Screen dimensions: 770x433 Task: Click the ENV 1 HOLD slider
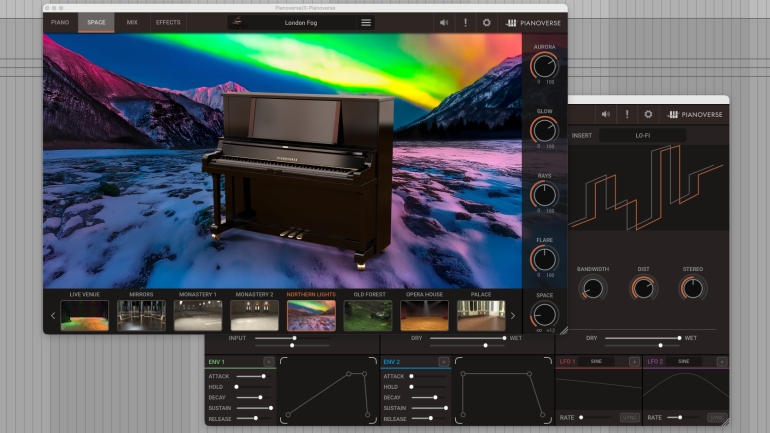tap(254, 387)
